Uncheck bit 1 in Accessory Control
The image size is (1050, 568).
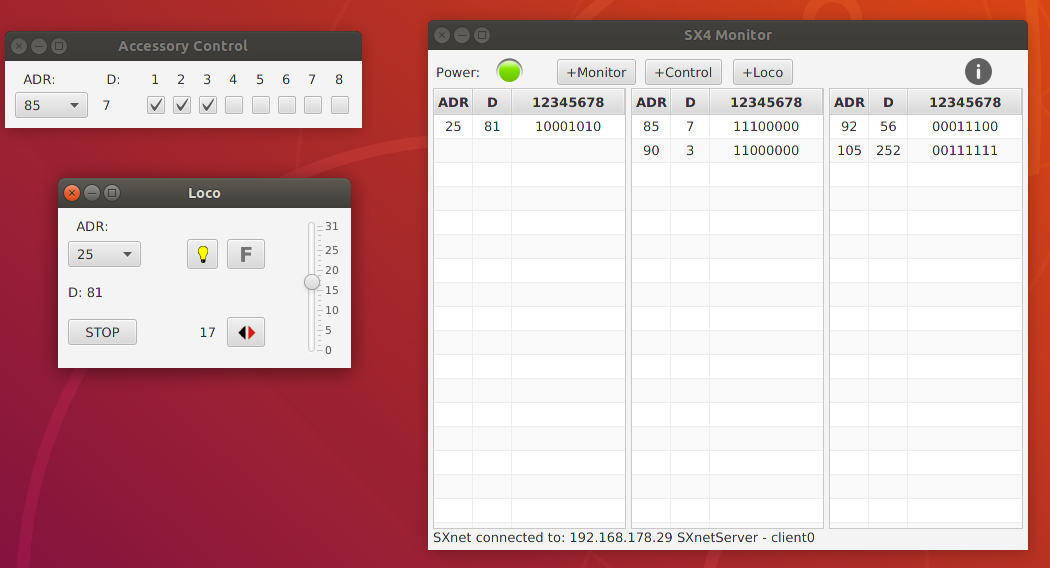pyautogui.click(x=155, y=104)
